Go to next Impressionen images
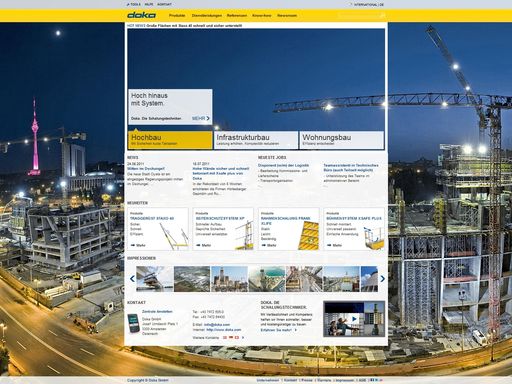 coord(383,279)
